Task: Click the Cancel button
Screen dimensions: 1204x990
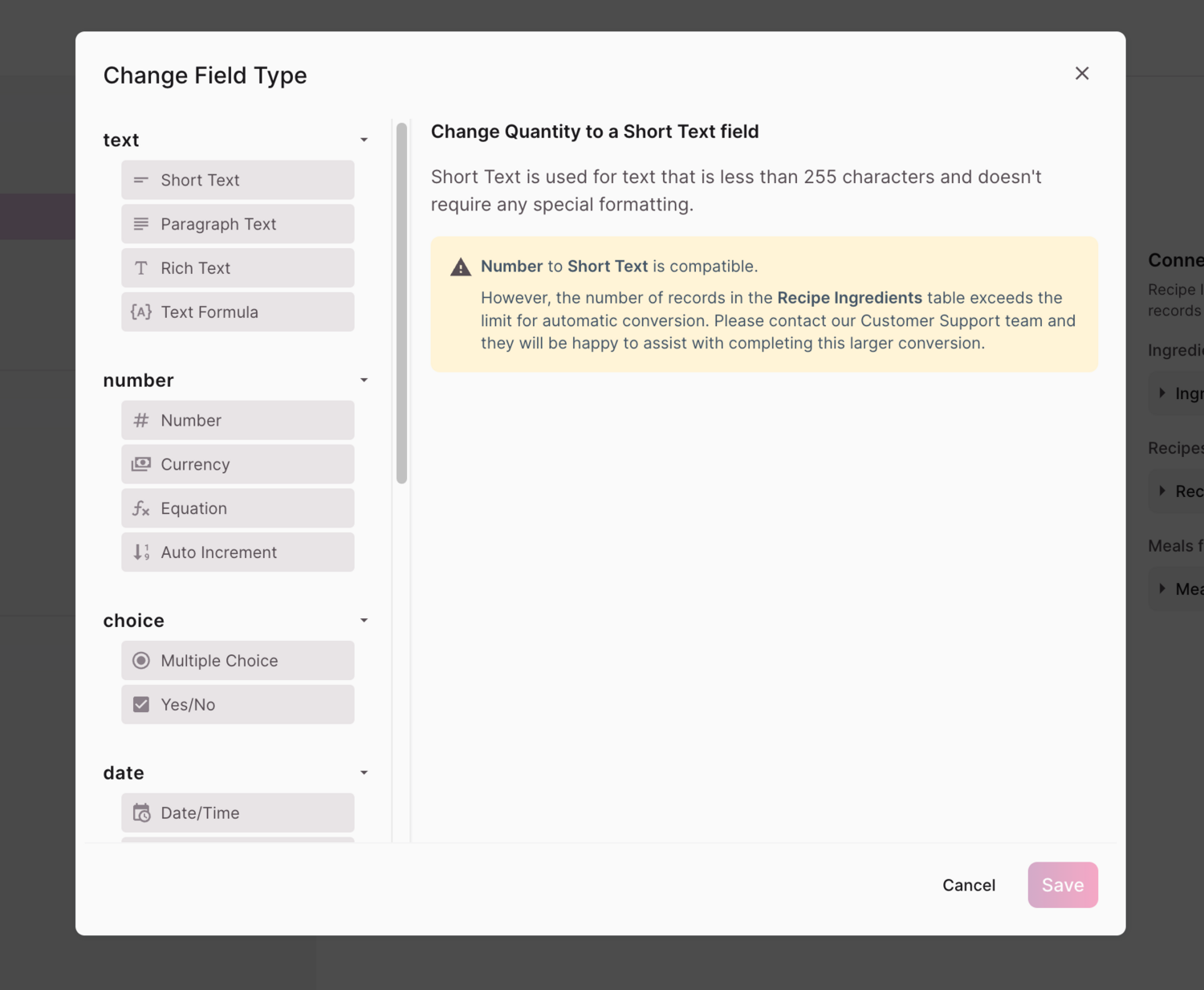Action: click(969, 885)
